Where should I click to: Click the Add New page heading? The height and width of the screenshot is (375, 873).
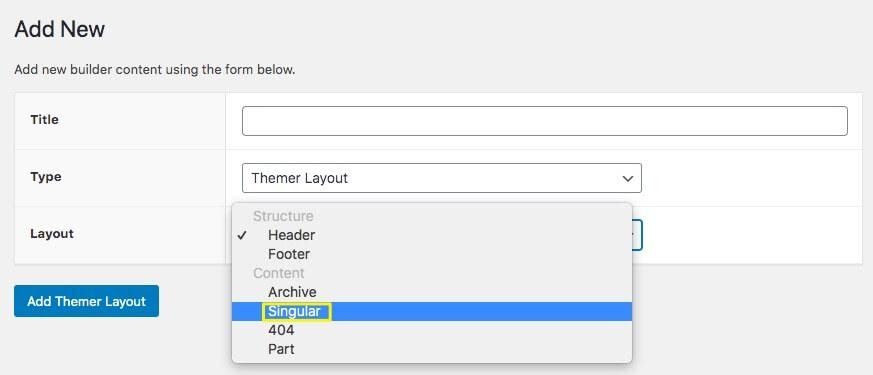60,29
